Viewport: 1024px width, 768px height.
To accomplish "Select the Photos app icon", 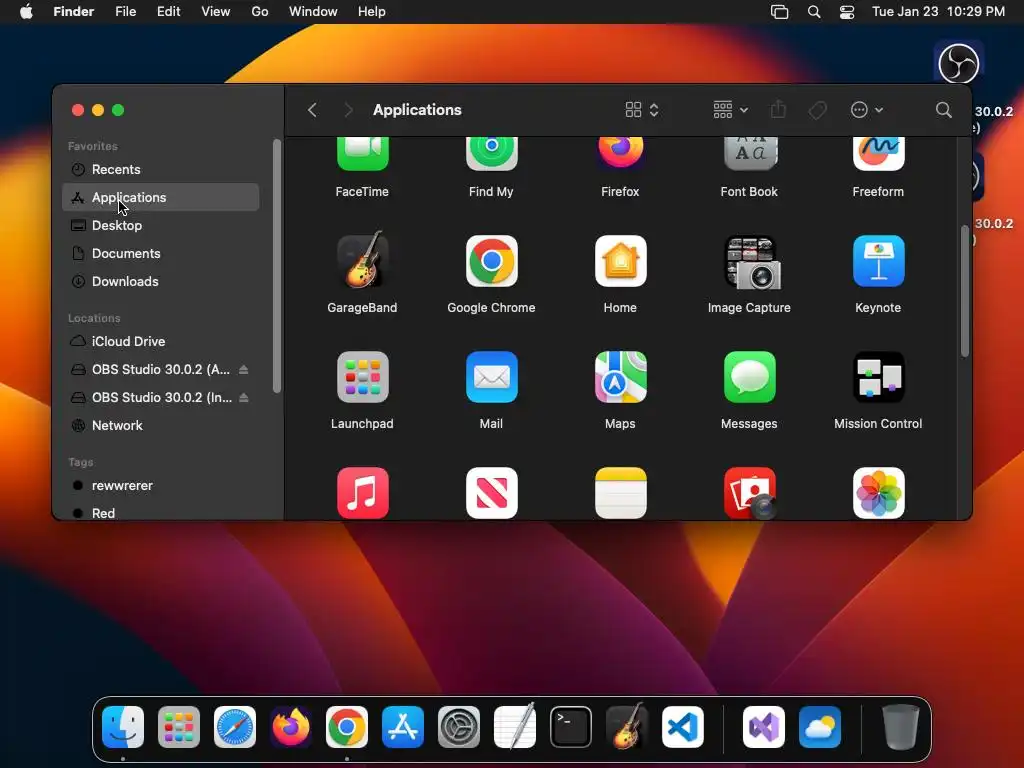I will [878, 493].
